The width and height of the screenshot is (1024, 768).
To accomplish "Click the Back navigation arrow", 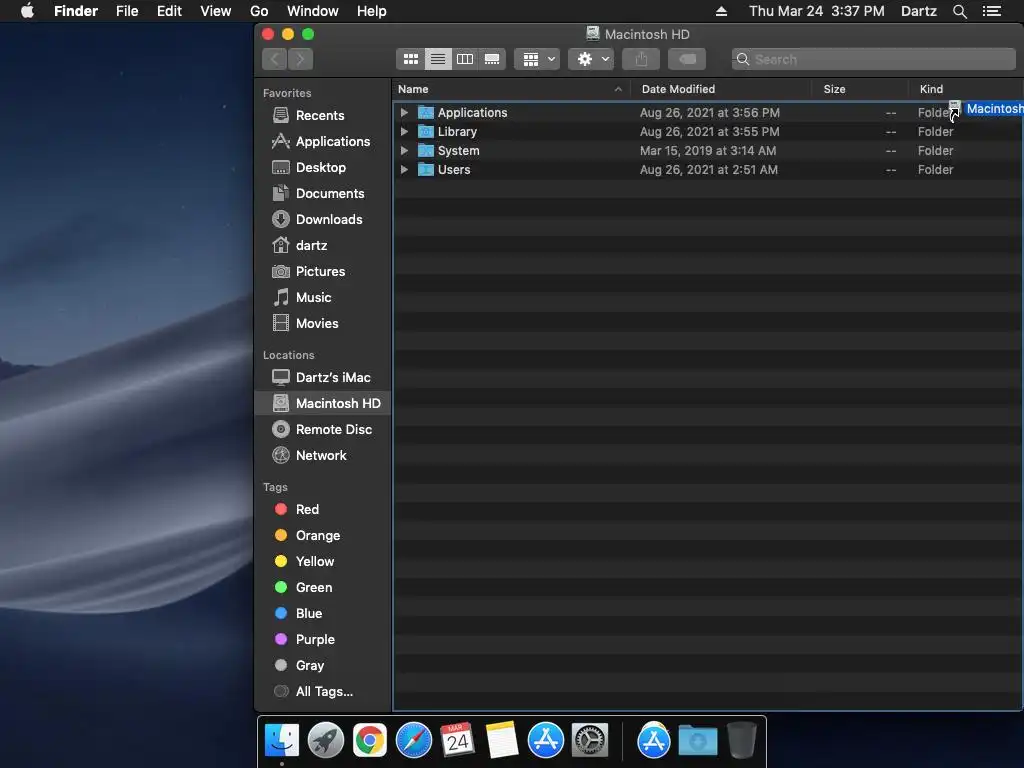I will coord(275,59).
